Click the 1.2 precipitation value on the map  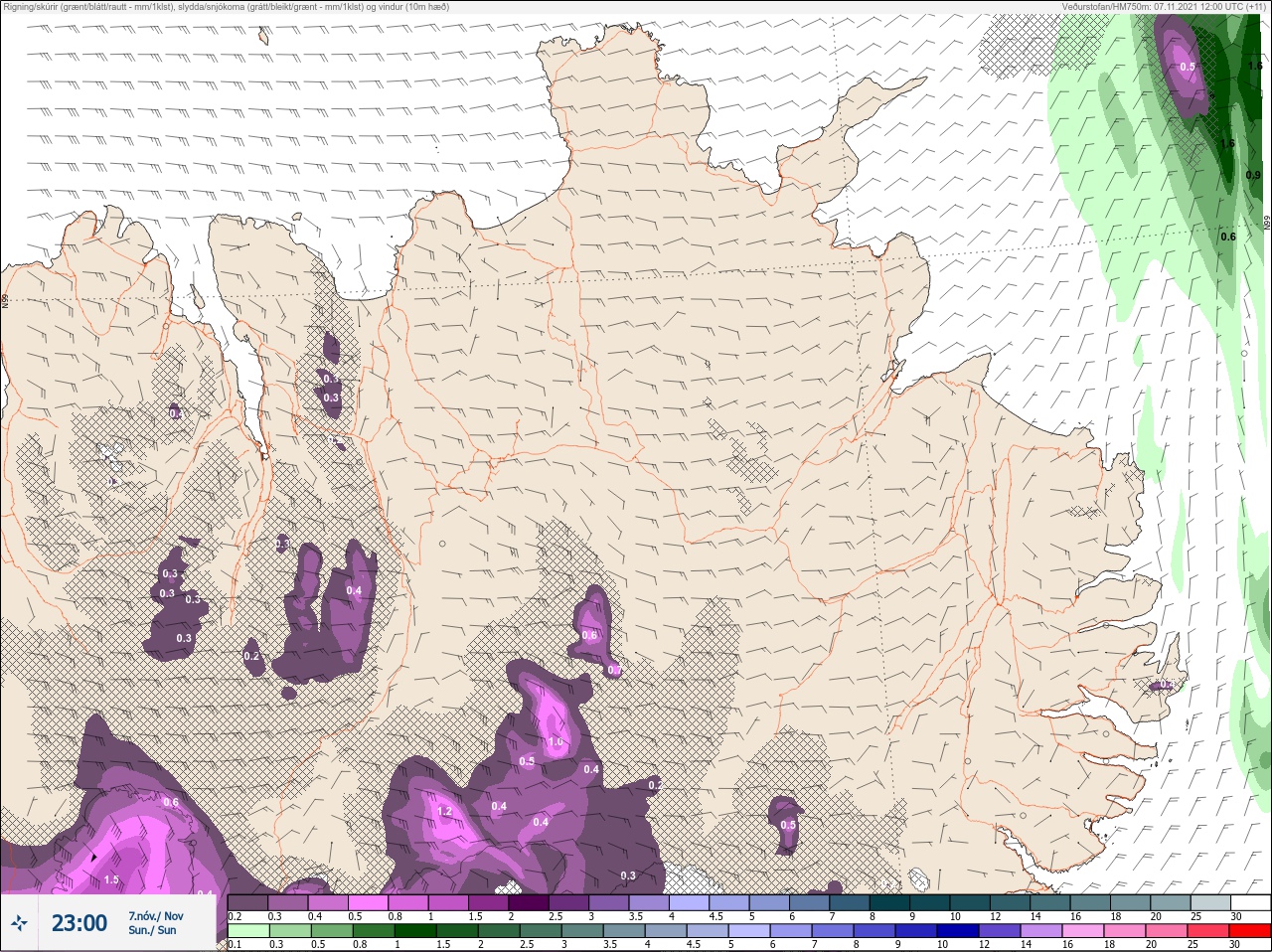tap(444, 812)
